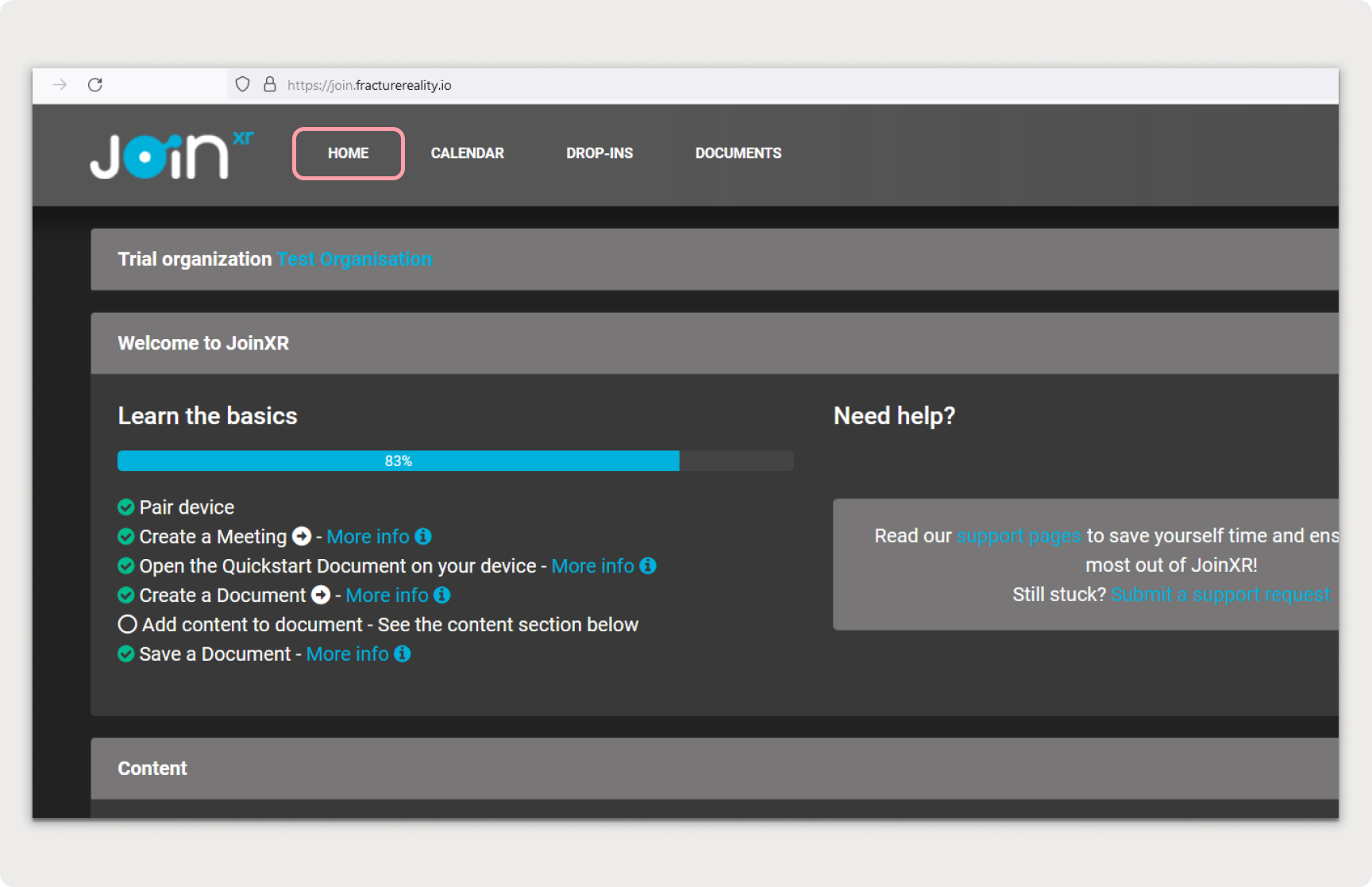Follow the support pages link
Screen dimensions: 1372x887
tap(1019, 536)
